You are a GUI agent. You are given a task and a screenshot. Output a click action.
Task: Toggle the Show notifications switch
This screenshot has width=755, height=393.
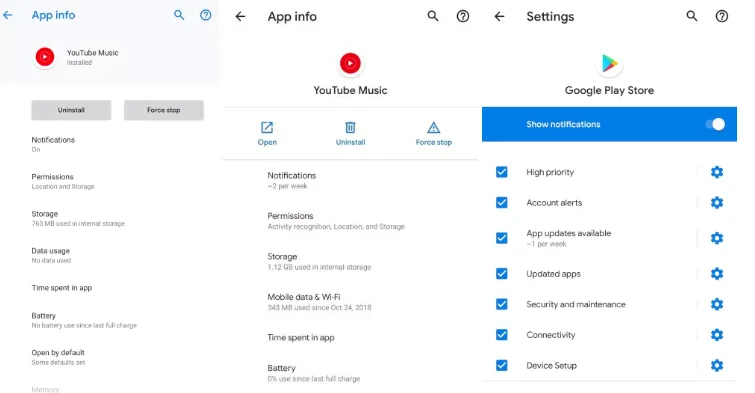click(x=715, y=124)
